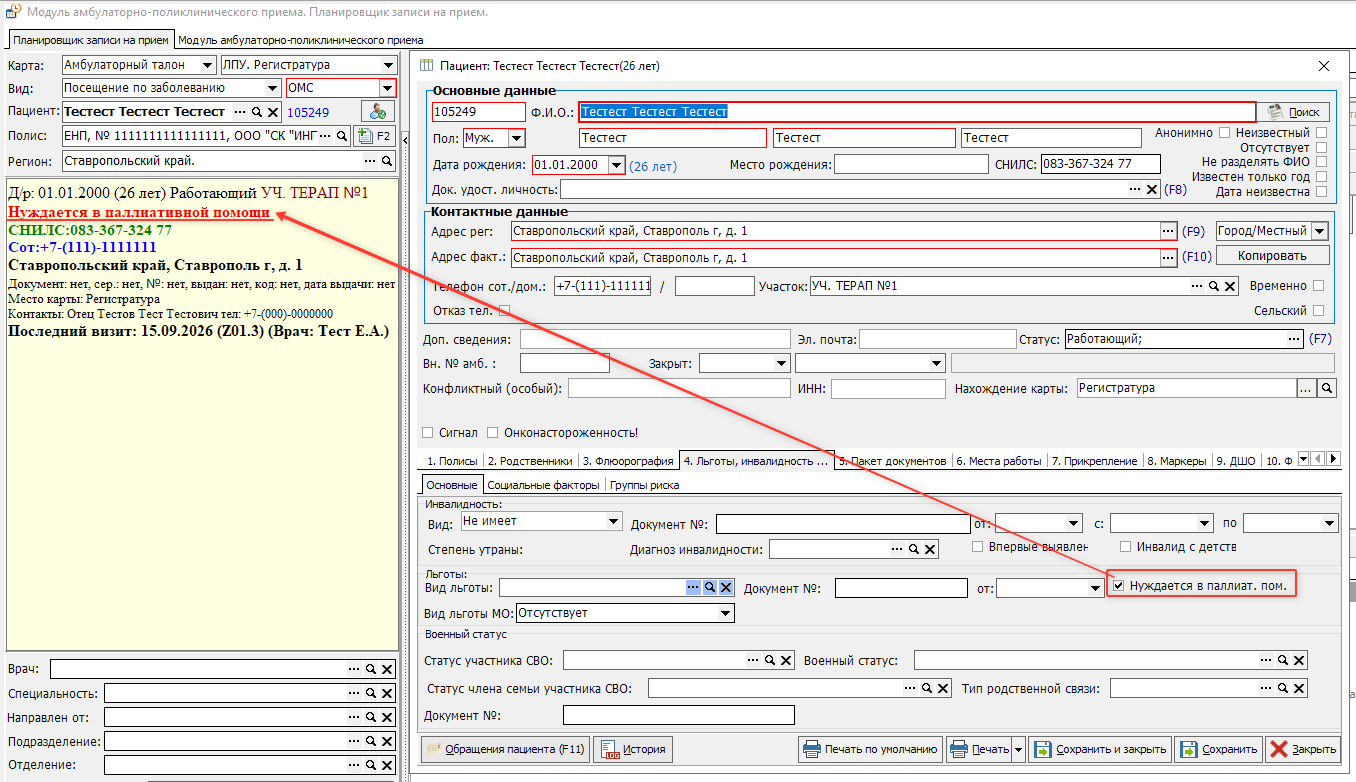The width and height of the screenshot is (1356, 782).
Task: Check the Сельский checkbox
Action: pyautogui.click(x=1320, y=311)
